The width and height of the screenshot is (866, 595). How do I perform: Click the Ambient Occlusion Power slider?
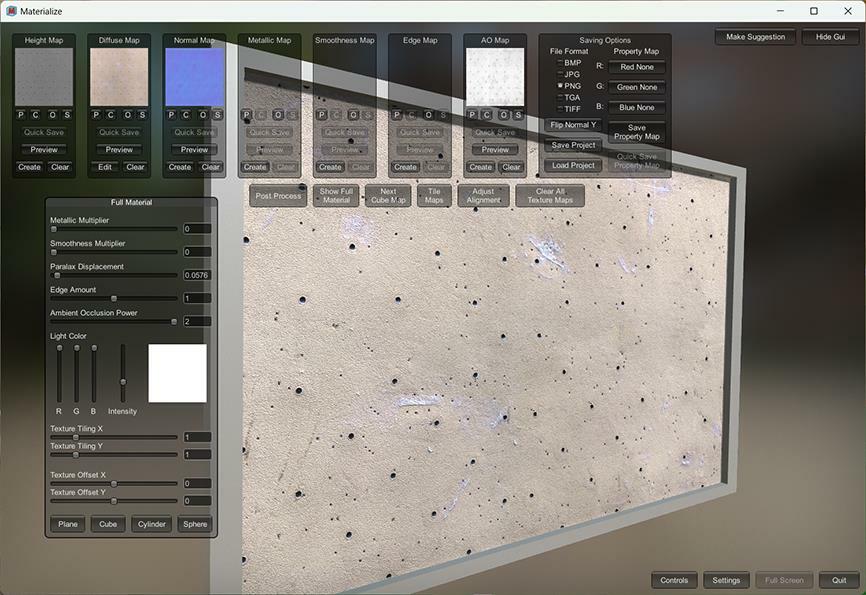coord(114,322)
